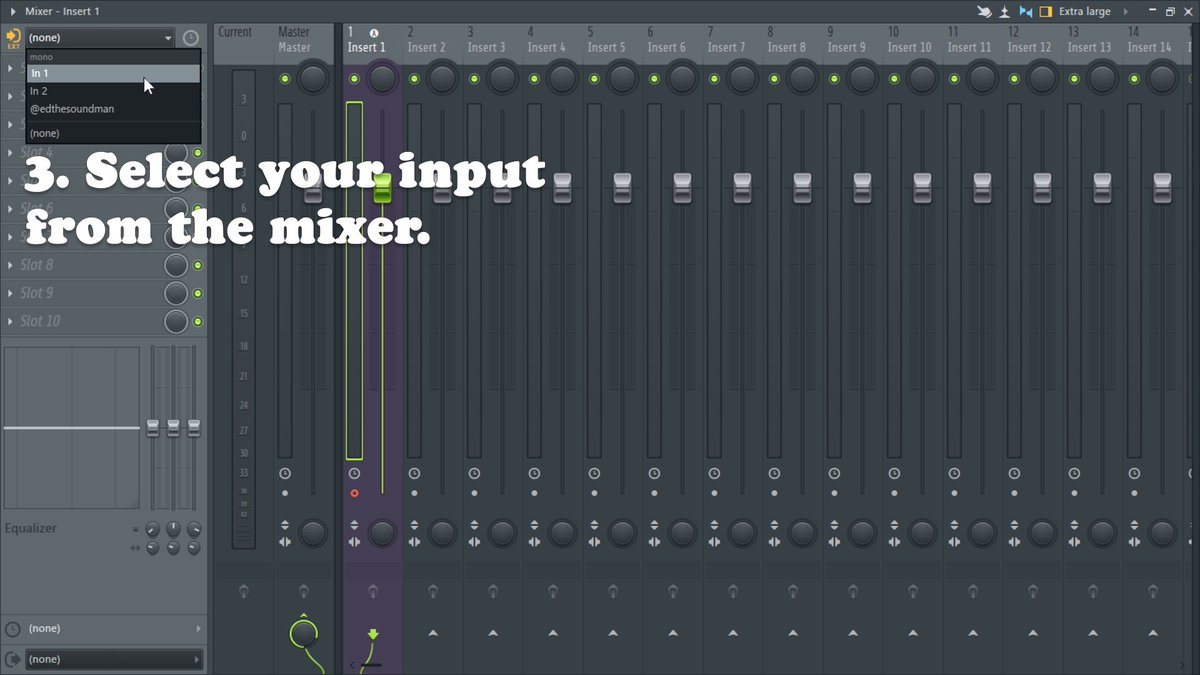1200x675 pixels.
Task: Enable Insert 2 route to Master arrow
Action: [433, 633]
